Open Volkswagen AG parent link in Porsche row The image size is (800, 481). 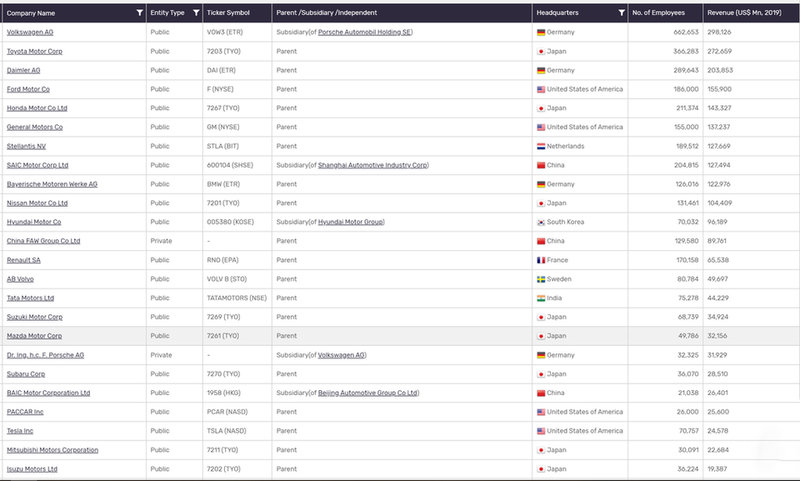341,355
